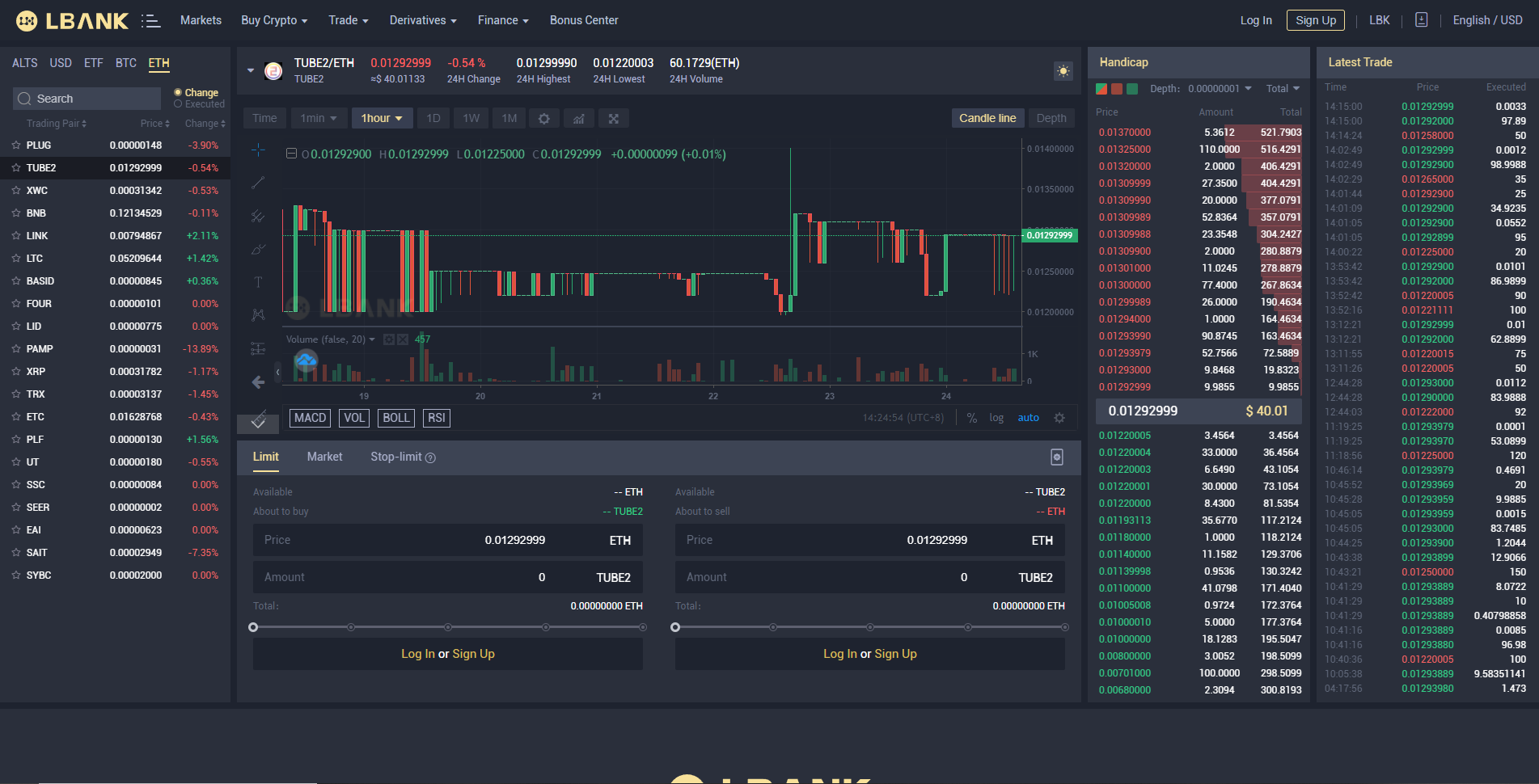The height and width of the screenshot is (784, 1539).
Task: Toggle the BOLL indicator
Action: 396,418
